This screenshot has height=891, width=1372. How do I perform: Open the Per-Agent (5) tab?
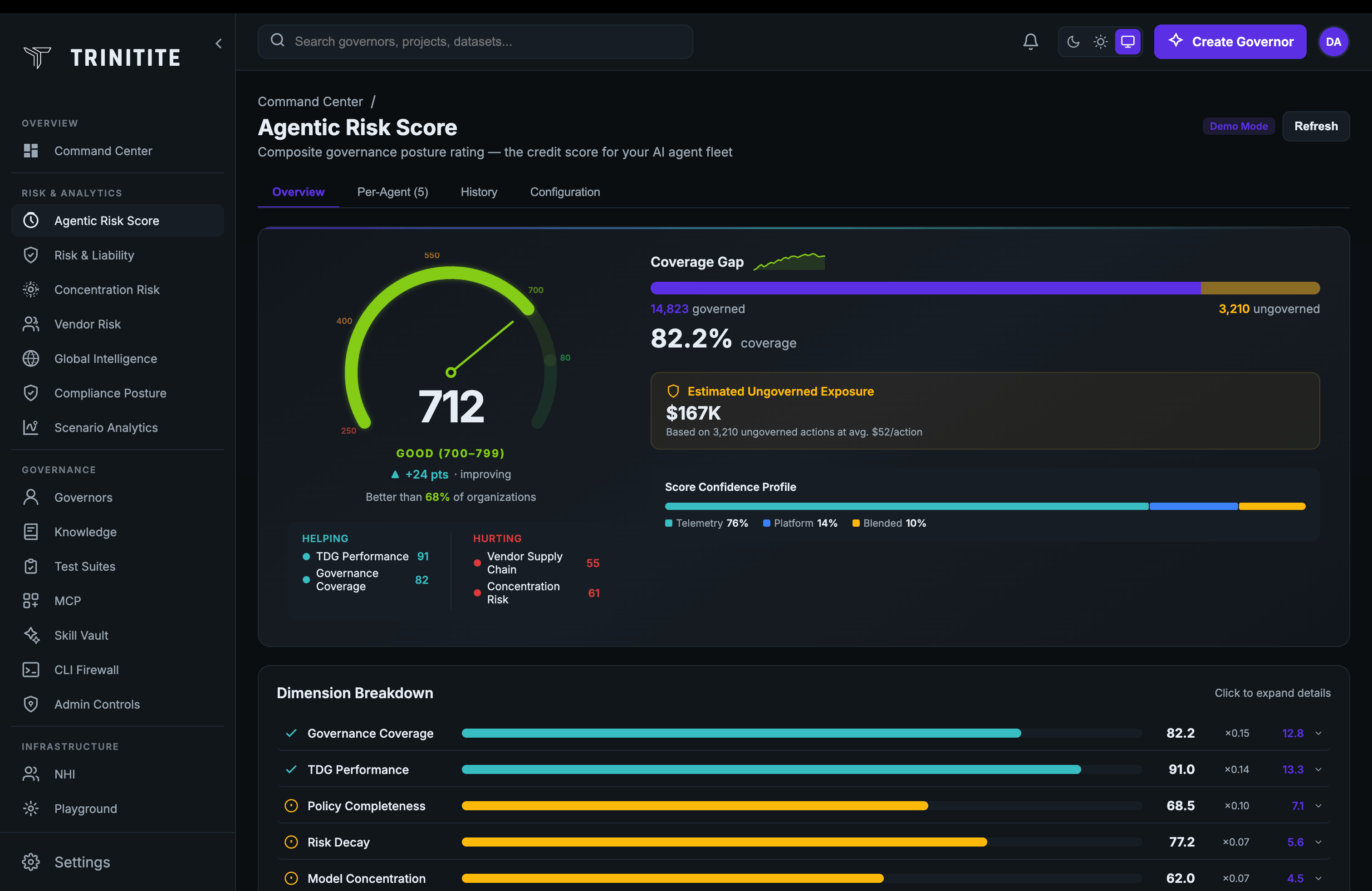(x=392, y=192)
